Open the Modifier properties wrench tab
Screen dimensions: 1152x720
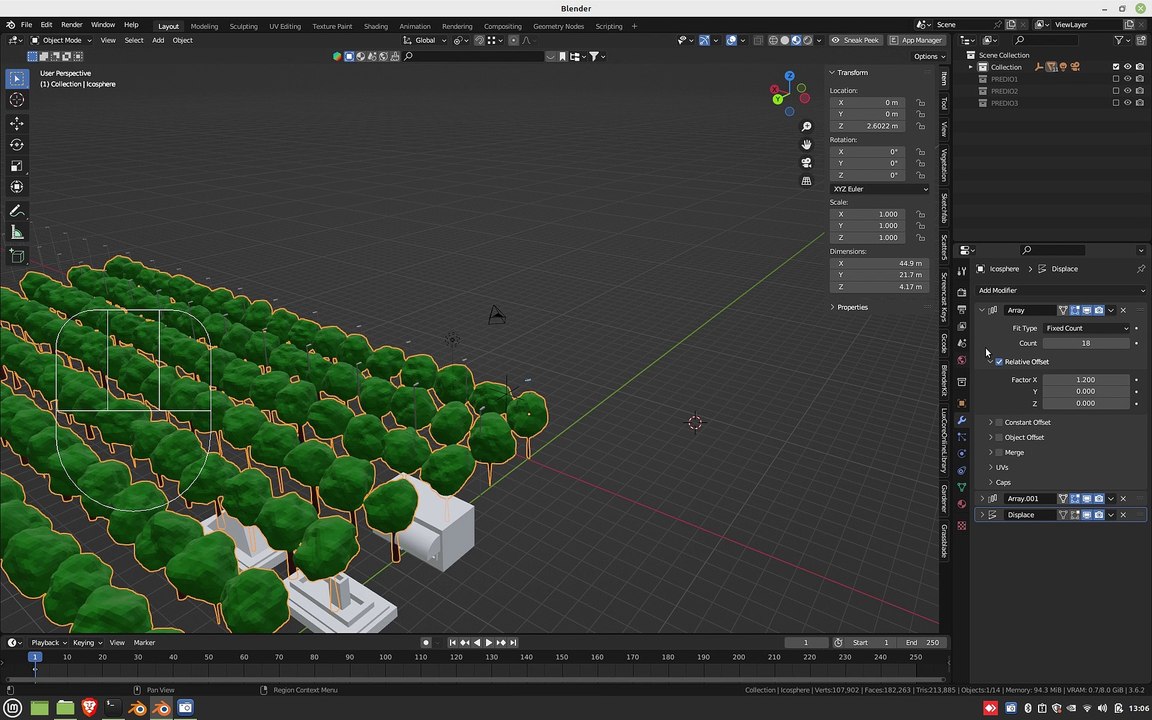962,420
